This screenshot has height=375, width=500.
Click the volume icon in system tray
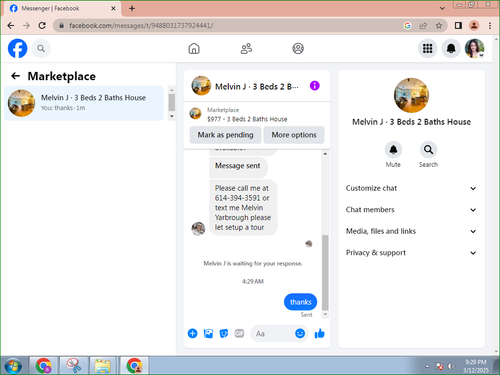tap(451, 366)
